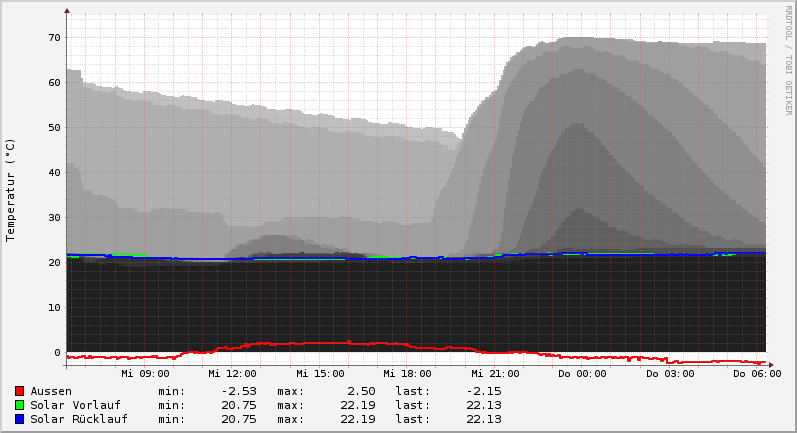Click the Mi 15:00 time axis label
The width and height of the screenshot is (797, 433).
pyautogui.click(x=320, y=374)
